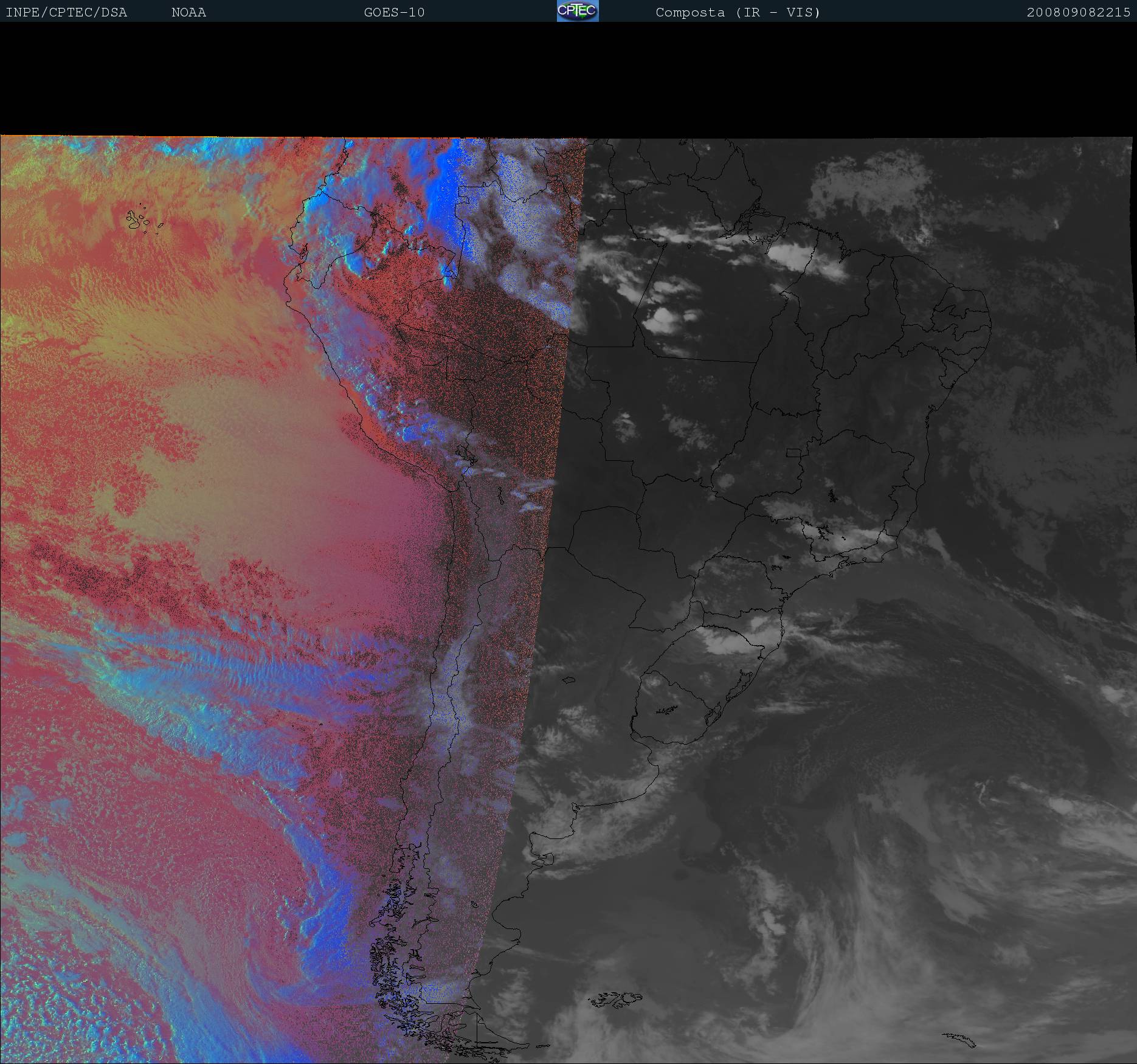Click the black band above the satellite image

point(568,79)
